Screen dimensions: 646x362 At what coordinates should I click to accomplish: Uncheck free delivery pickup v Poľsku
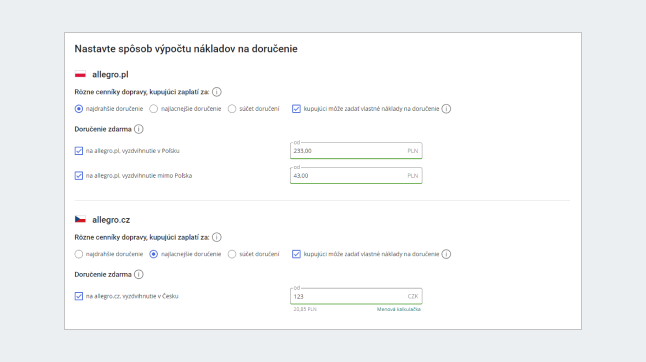pos(79,151)
